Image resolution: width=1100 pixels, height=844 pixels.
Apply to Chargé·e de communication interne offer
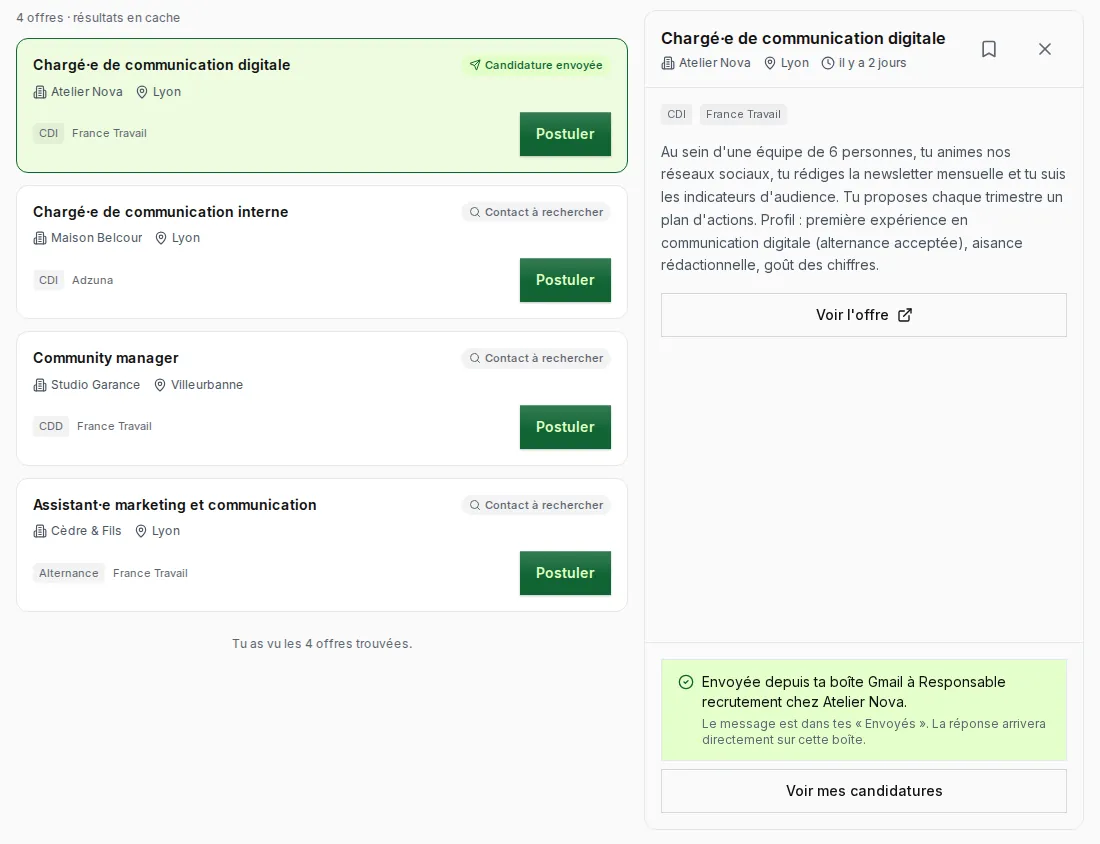565,280
